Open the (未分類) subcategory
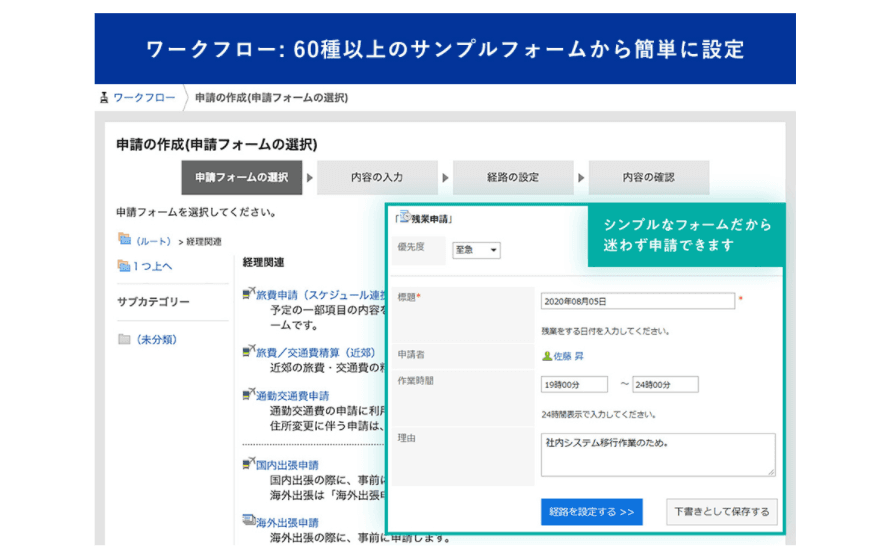The width and height of the screenshot is (890, 560). (156, 340)
